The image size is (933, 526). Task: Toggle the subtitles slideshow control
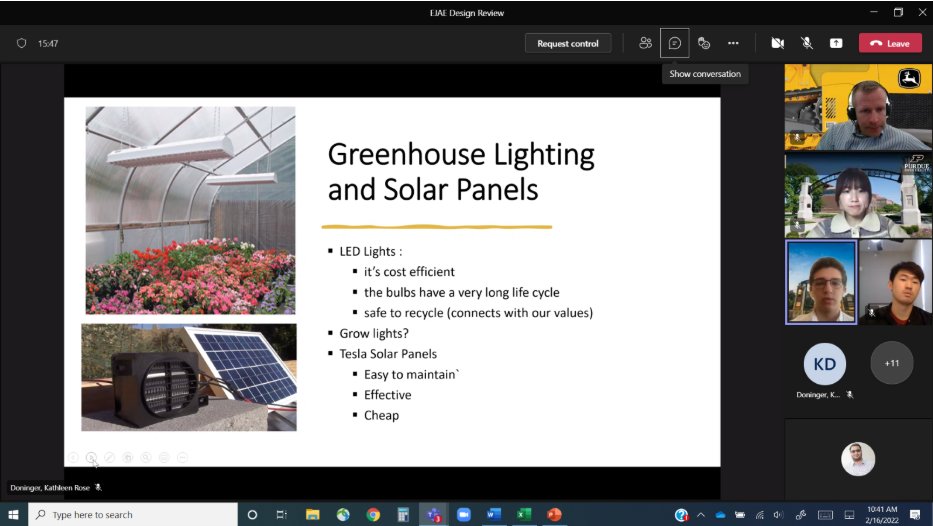click(x=164, y=458)
